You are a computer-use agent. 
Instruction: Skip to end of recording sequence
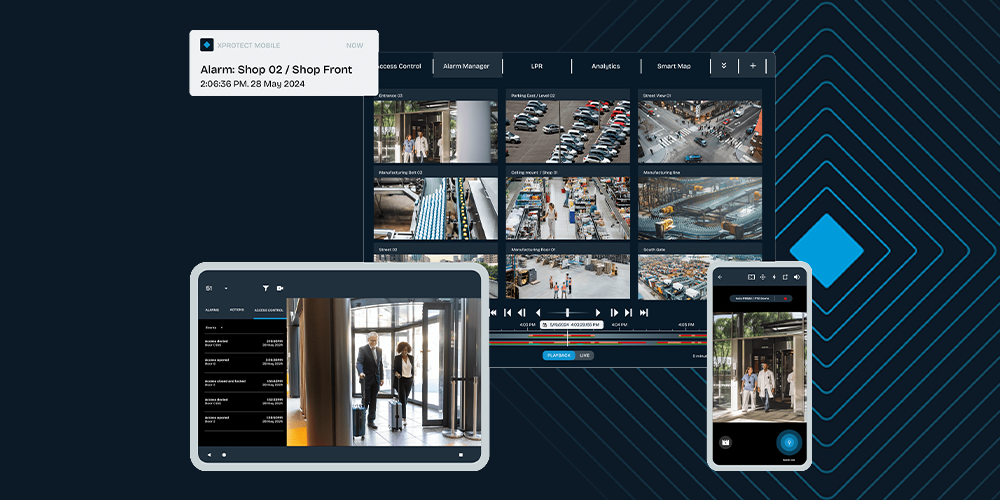[643, 312]
